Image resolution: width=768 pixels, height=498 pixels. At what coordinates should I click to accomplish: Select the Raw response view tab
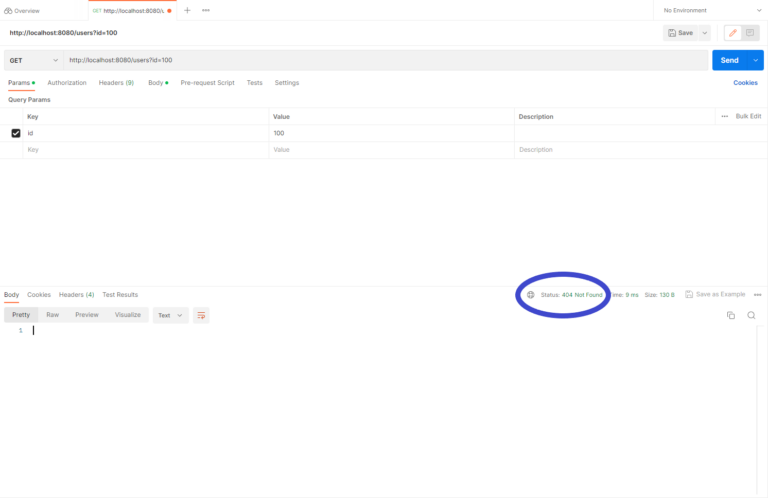coord(52,315)
